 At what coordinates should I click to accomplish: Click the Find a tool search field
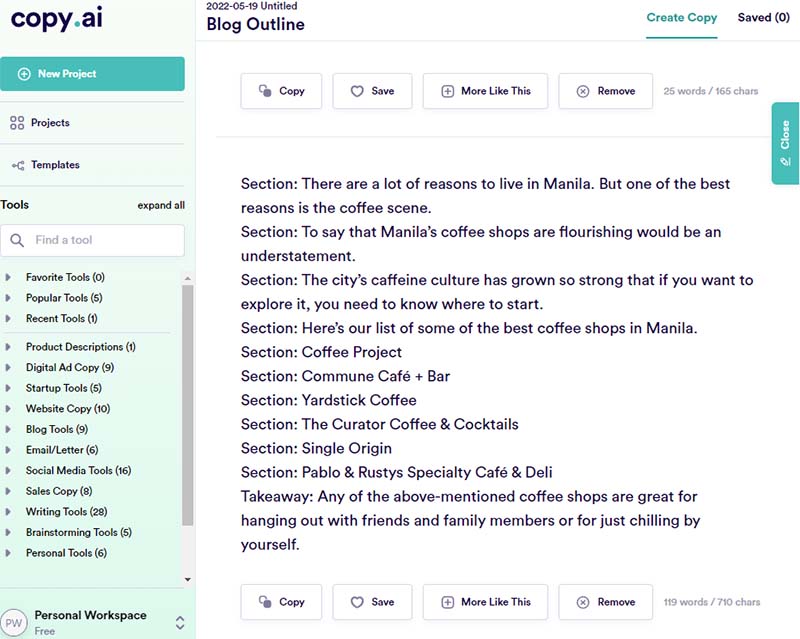[x=92, y=240]
